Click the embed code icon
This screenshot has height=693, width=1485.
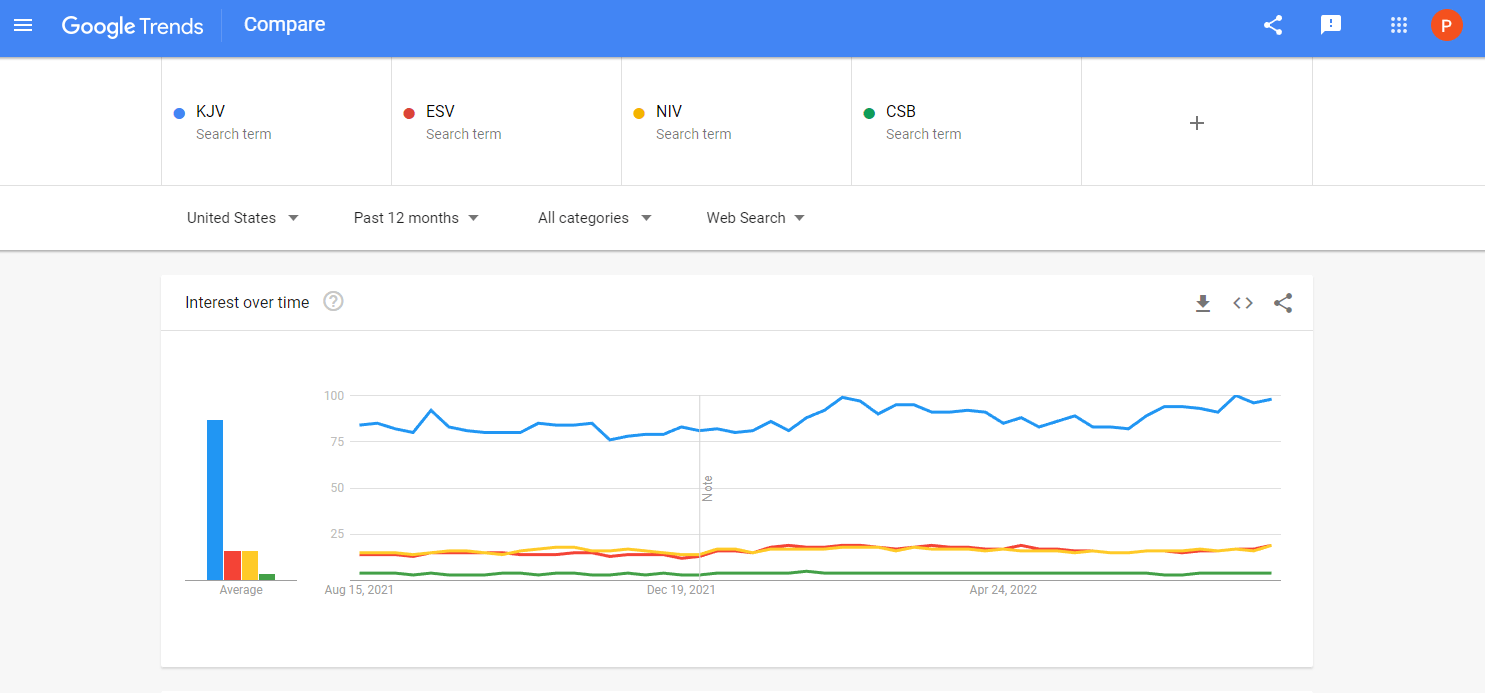[x=1243, y=303]
